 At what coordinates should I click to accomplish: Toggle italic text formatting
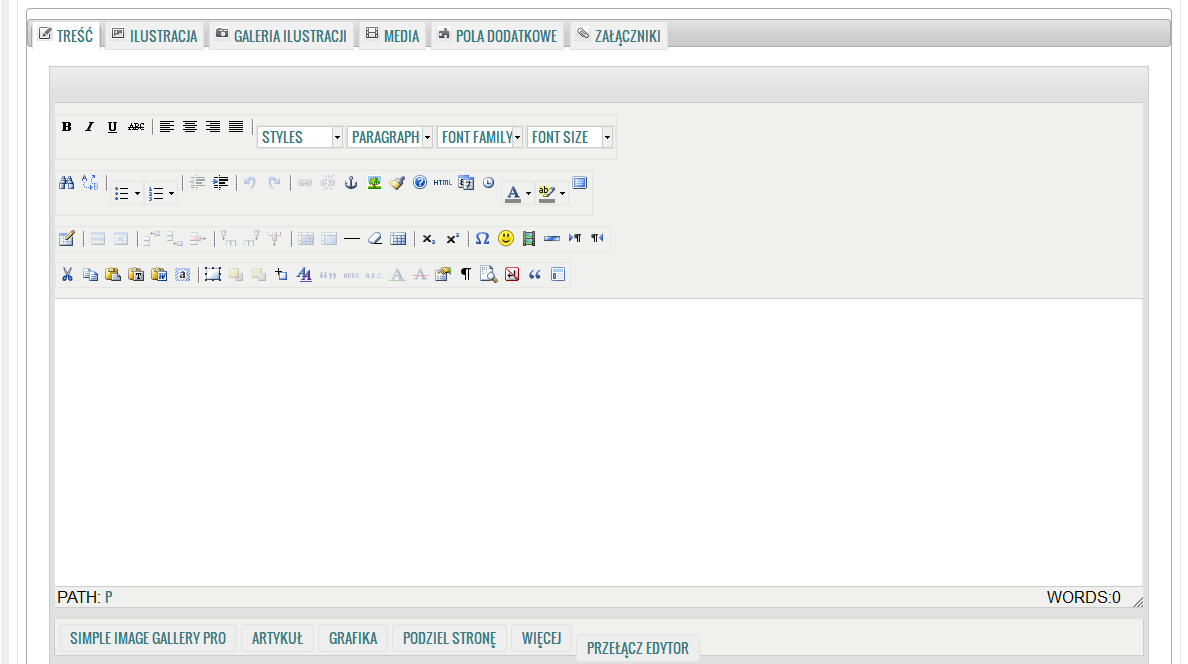tap(89, 127)
